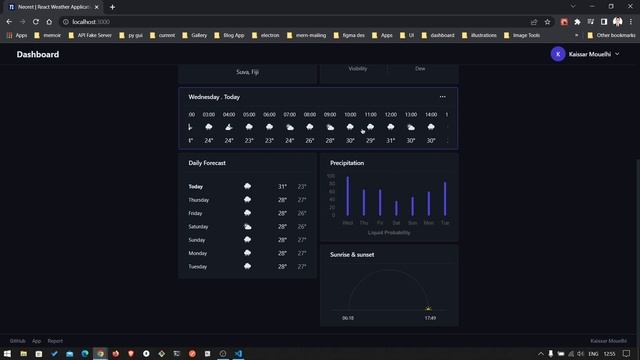Click the Dashboard heading link

(x=38, y=54)
